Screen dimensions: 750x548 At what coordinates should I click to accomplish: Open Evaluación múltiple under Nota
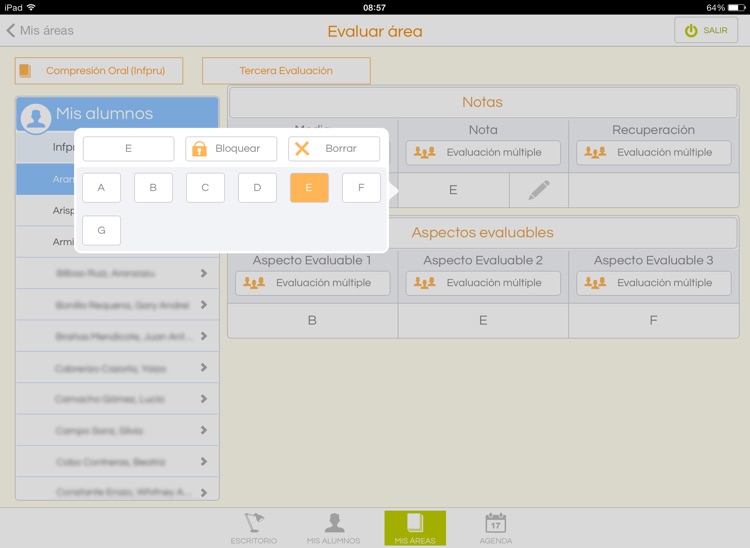point(483,153)
